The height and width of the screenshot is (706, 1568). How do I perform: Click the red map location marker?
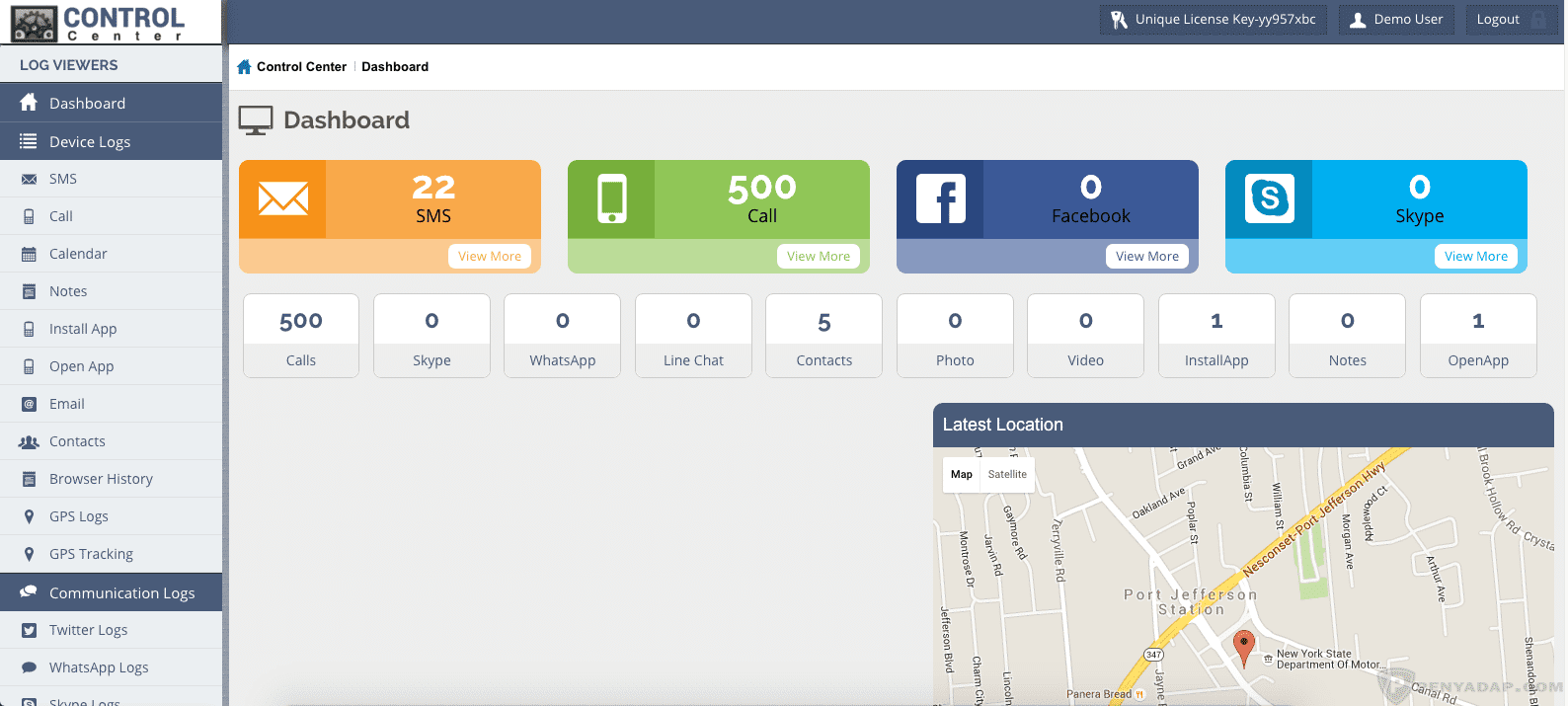pos(1244,647)
